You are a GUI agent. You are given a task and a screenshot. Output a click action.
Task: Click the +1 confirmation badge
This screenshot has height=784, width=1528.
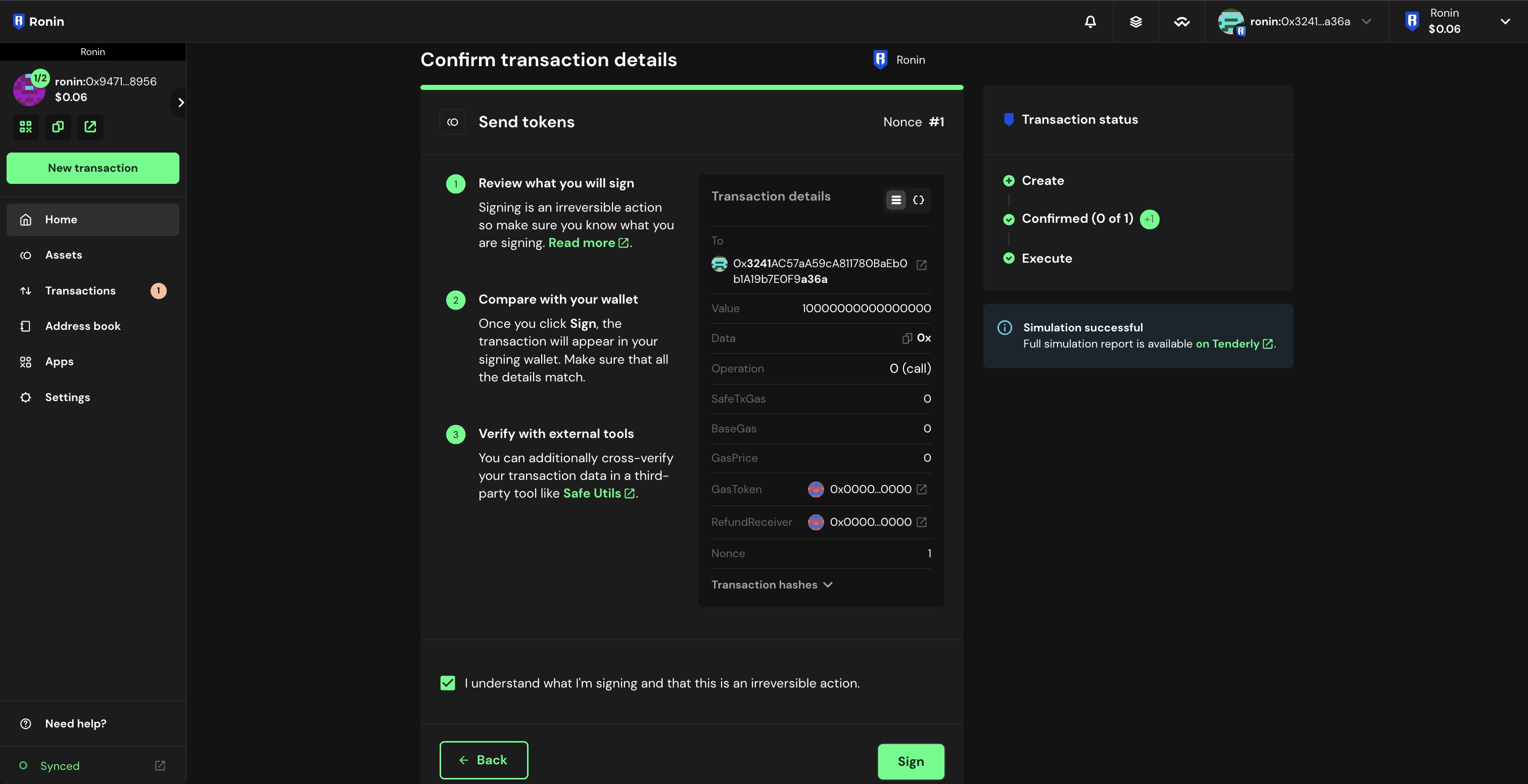point(1149,219)
